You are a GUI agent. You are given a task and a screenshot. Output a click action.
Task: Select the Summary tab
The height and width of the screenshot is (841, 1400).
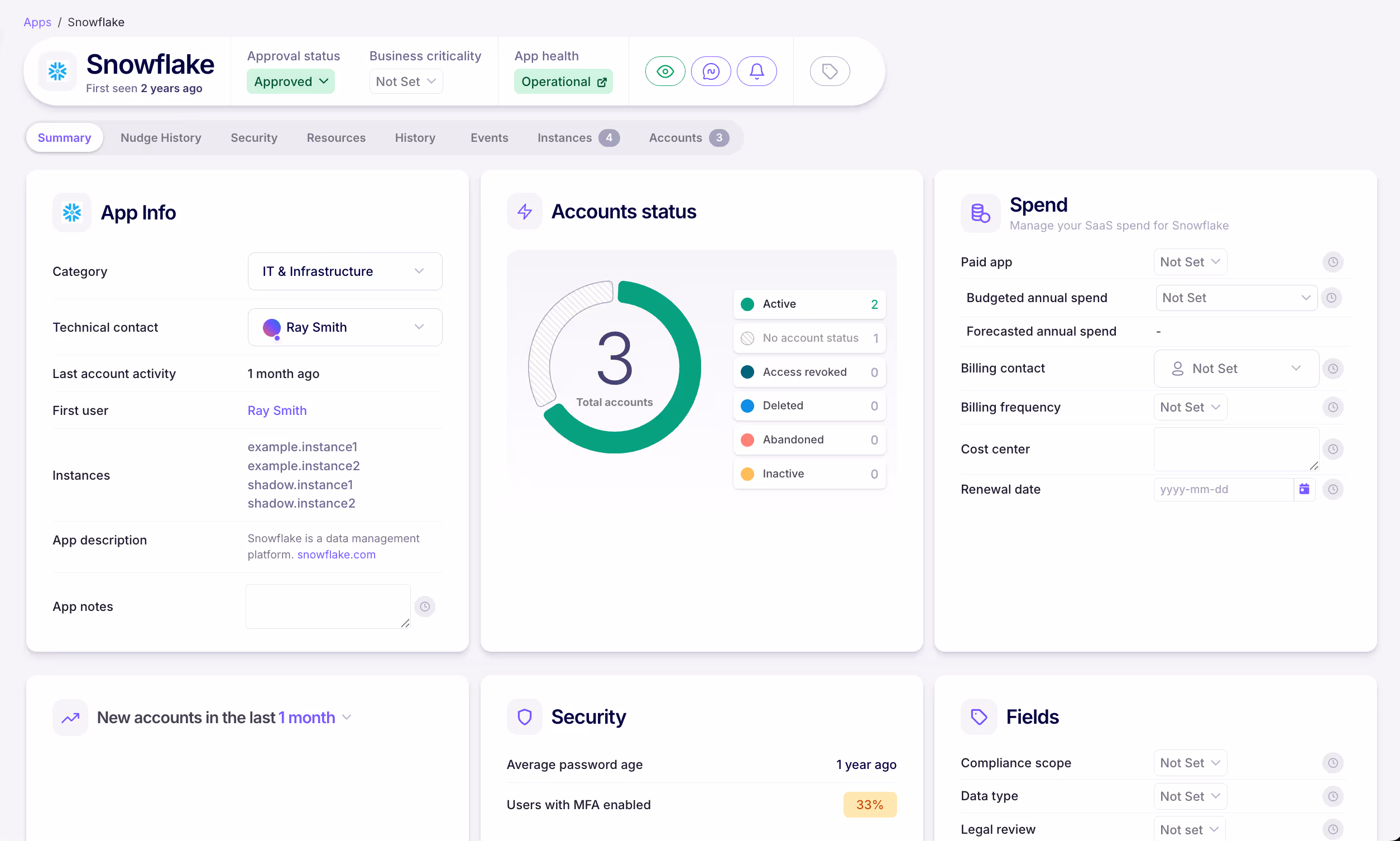click(x=65, y=138)
